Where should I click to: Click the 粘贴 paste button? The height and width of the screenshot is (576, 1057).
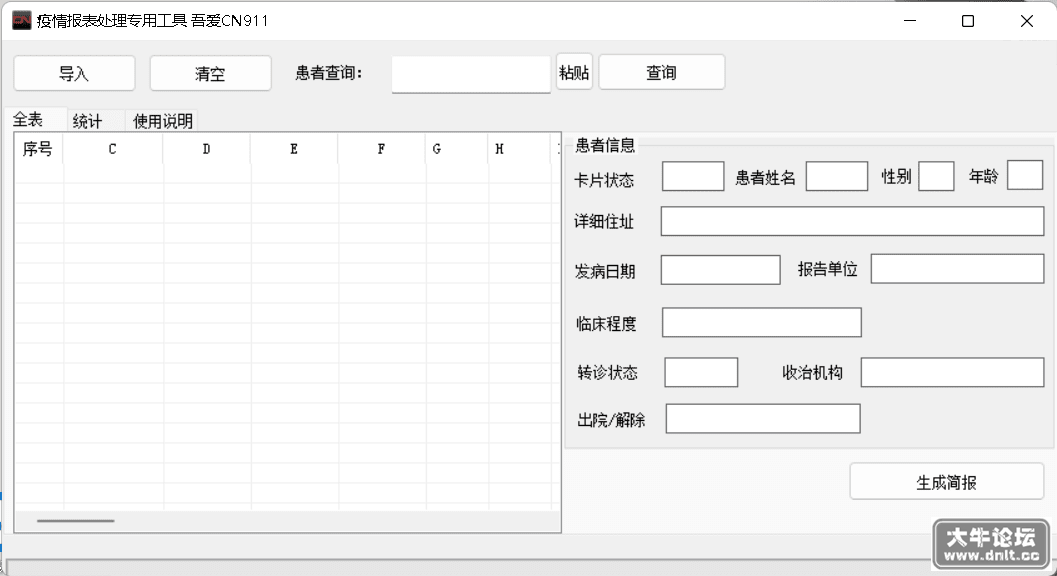tap(574, 72)
